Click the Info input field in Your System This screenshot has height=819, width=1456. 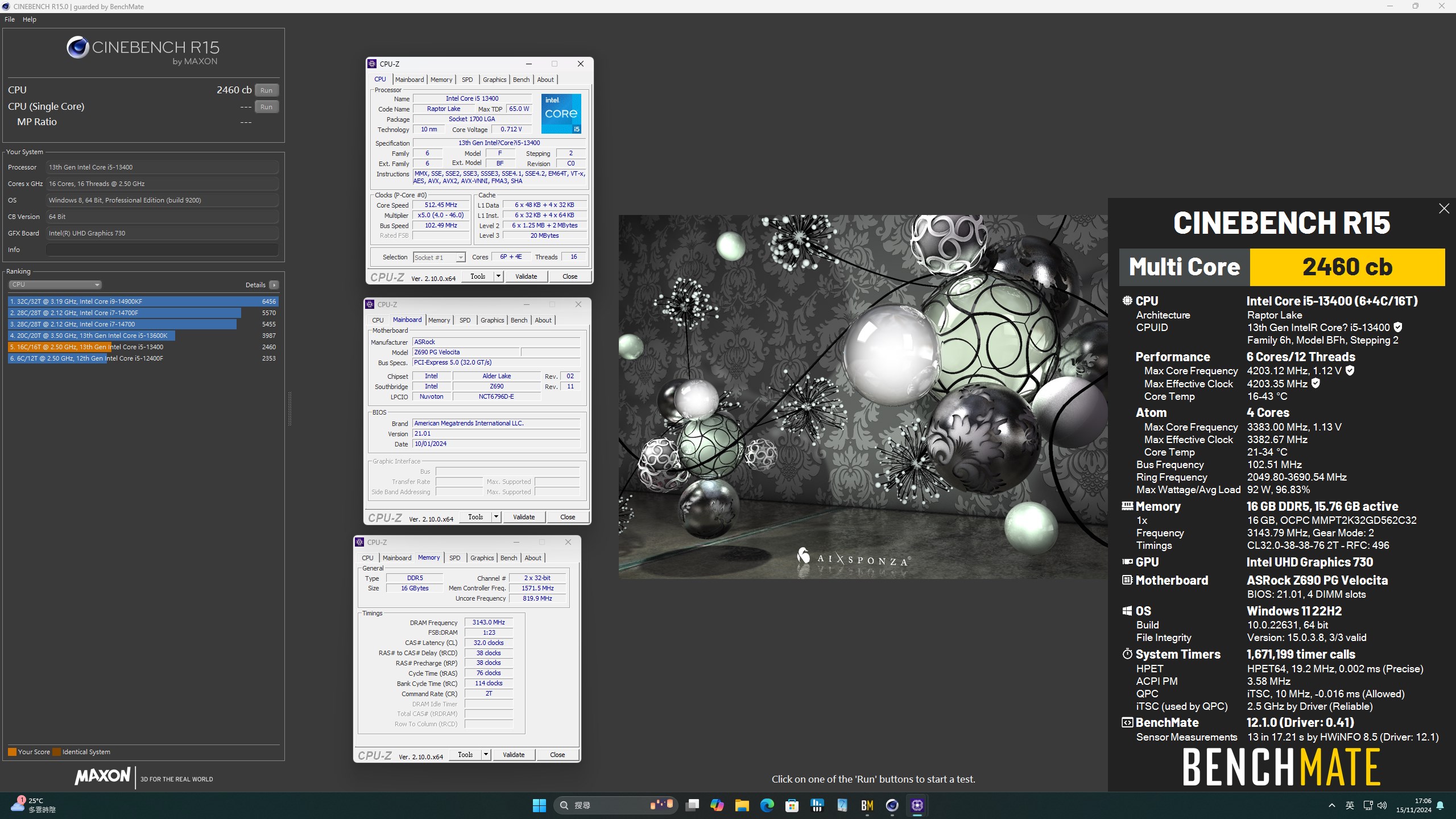coord(162,250)
